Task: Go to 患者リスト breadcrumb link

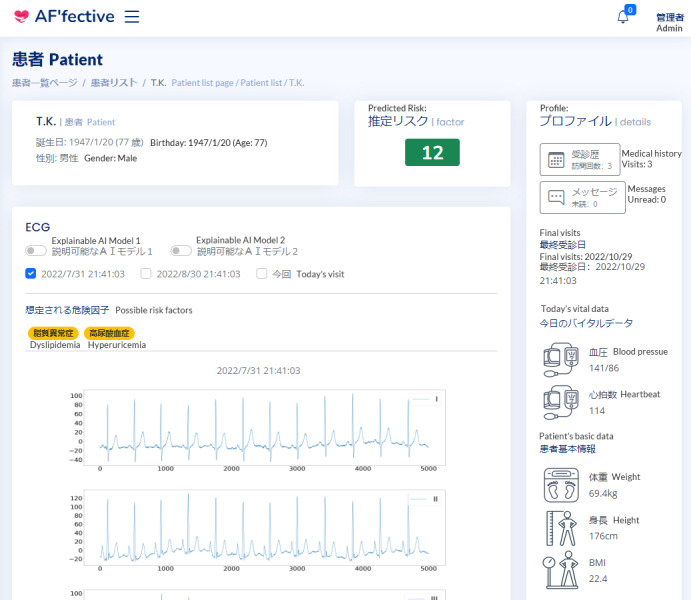Action: pyautogui.click(x=114, y=83)
